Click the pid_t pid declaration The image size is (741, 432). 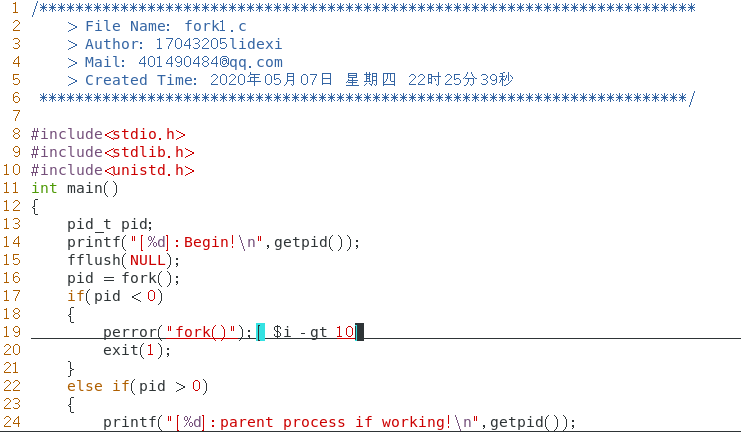coord(110,224)
